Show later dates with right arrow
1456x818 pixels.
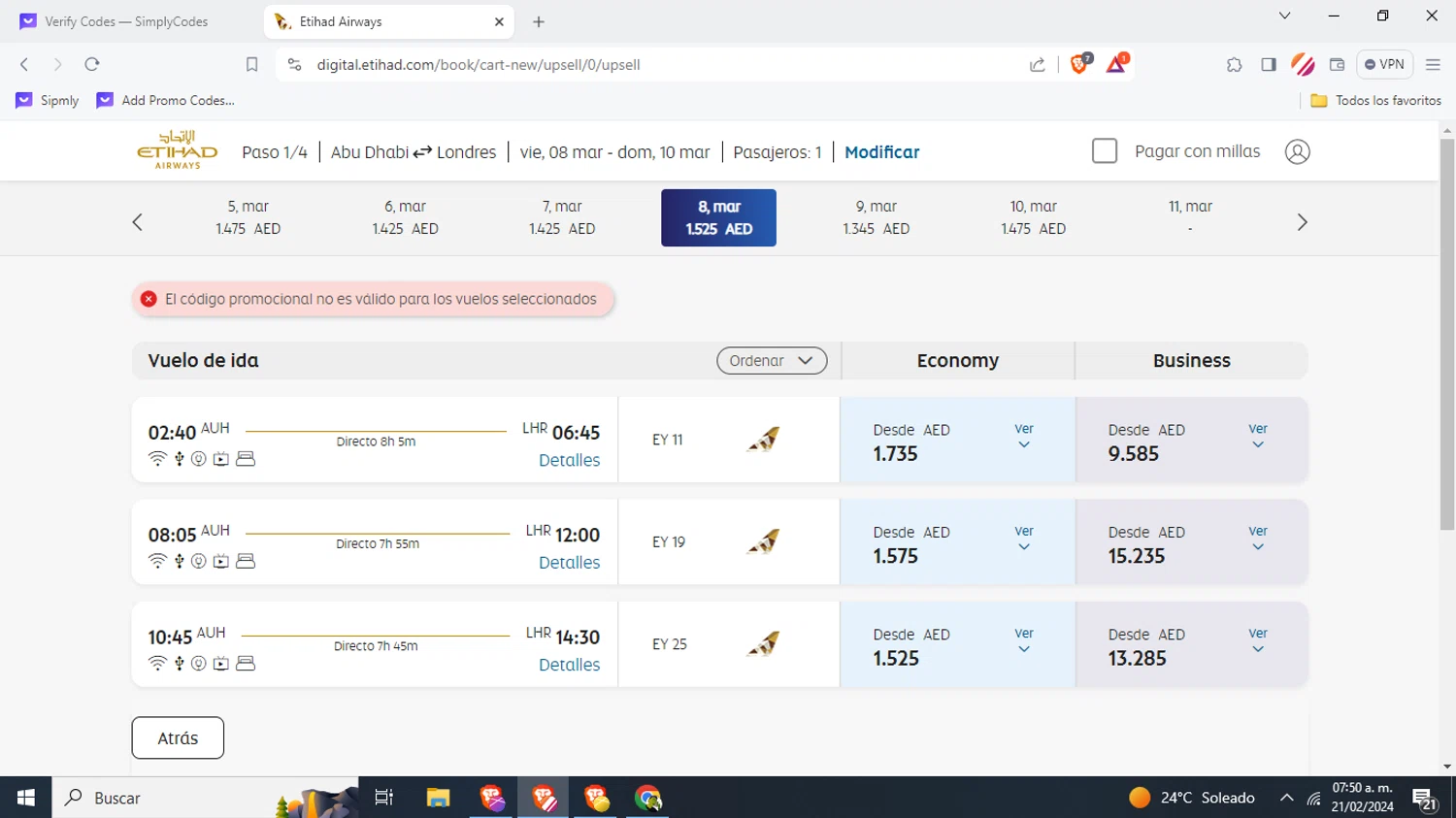[x=1302, y=222]
